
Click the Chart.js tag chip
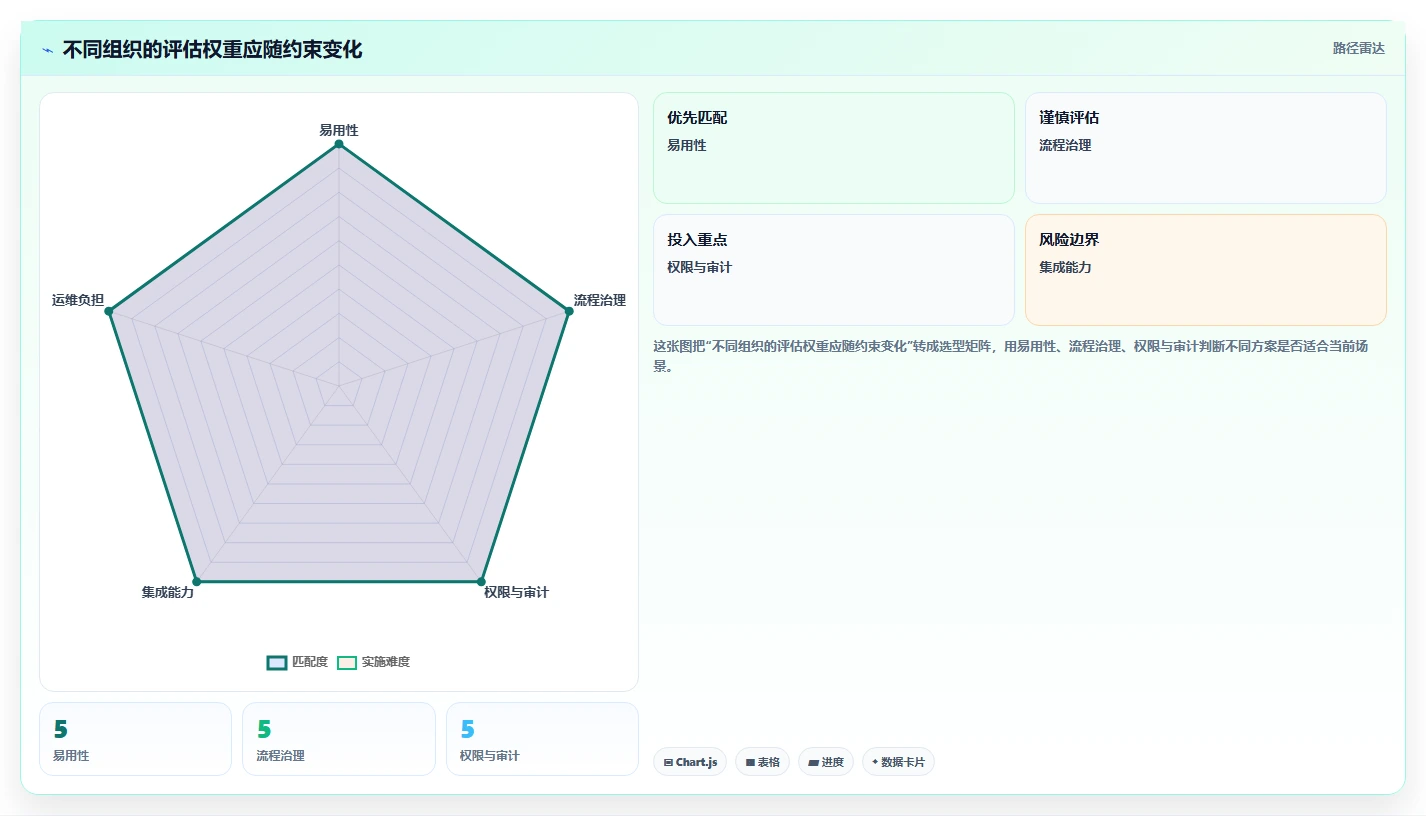point(690,762)
